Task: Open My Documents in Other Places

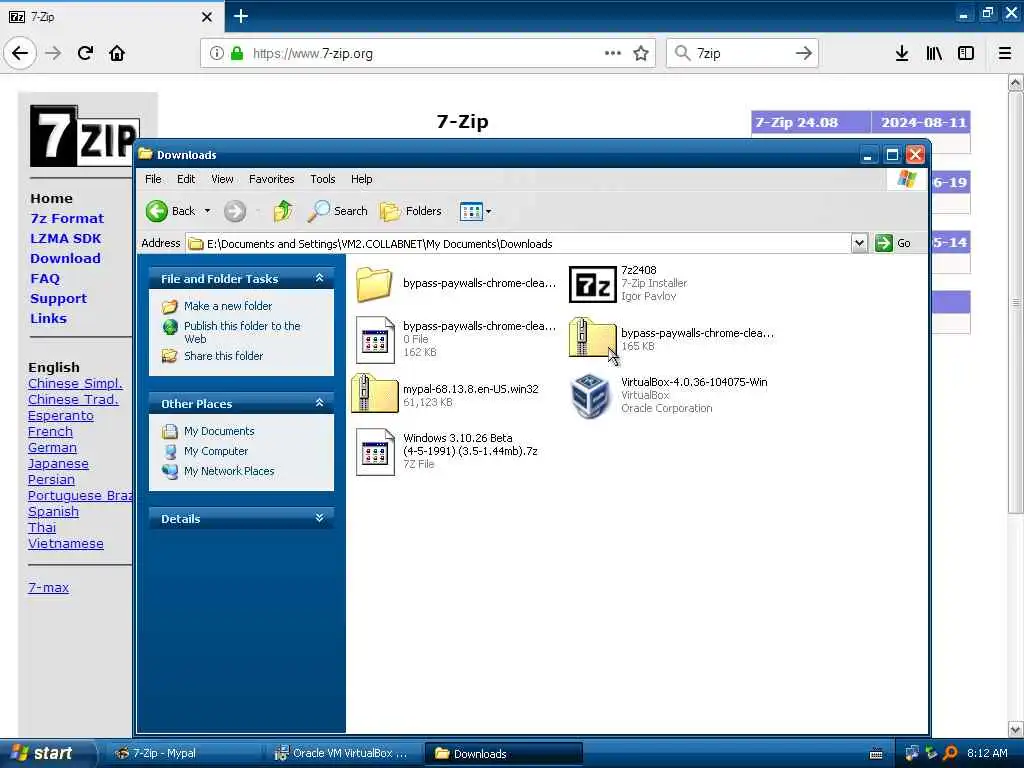Action: pyautogui.click(x=219, y=431)
